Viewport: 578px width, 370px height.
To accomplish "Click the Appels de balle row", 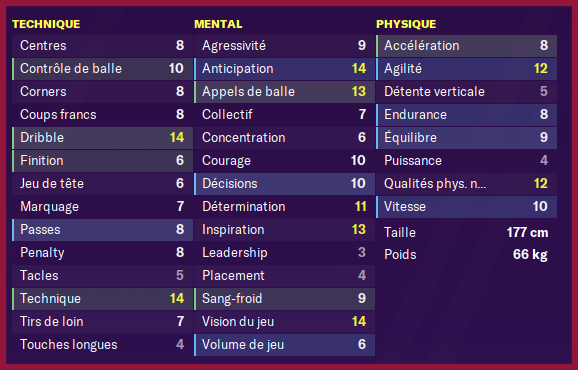I will [x=285, y=92].
